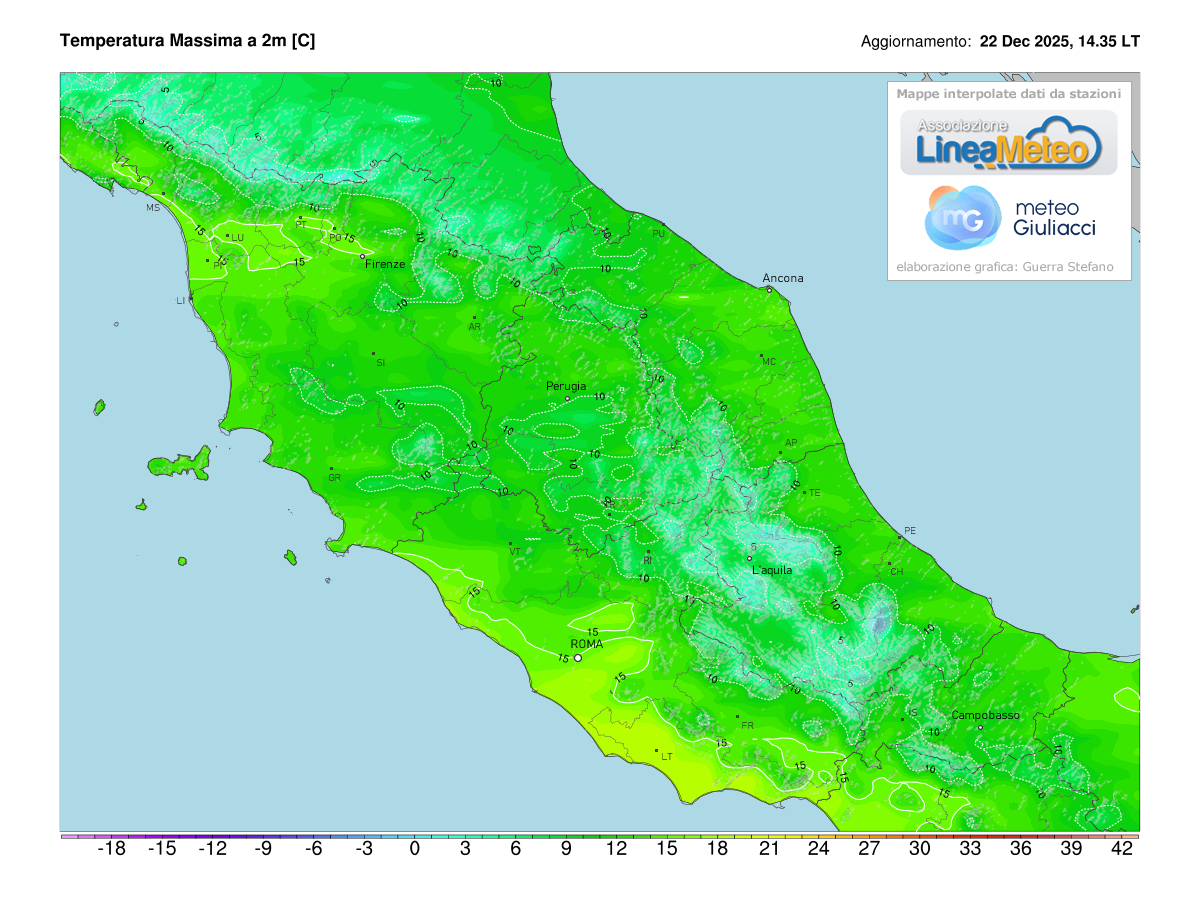Toggle the PE province label on the coast
The height and width of the screenshot is (900, 1200).
[911, 530]
